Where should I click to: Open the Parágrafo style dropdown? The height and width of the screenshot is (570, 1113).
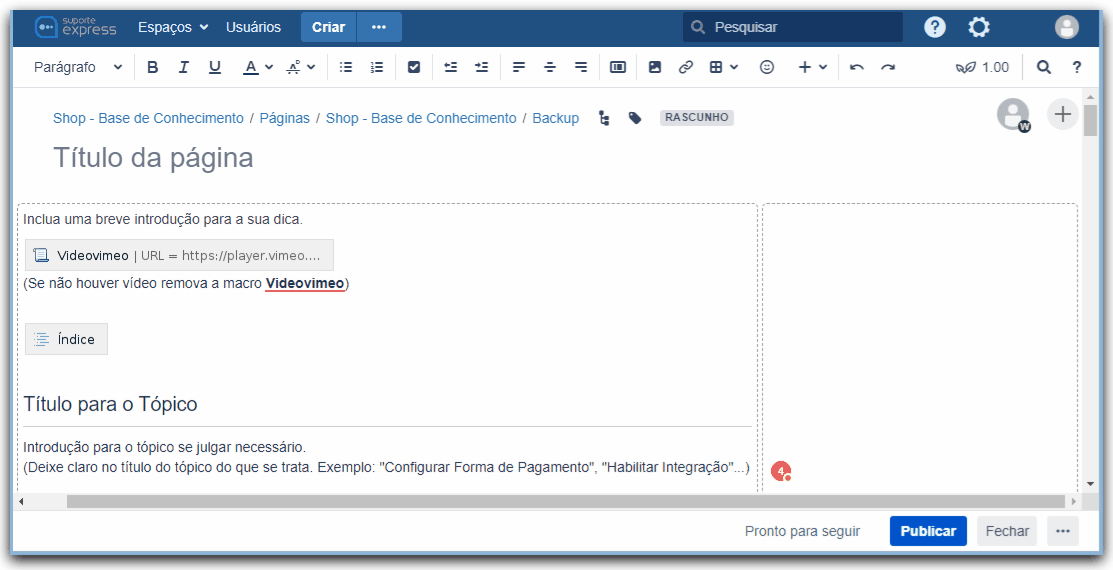tap(78, 67)
